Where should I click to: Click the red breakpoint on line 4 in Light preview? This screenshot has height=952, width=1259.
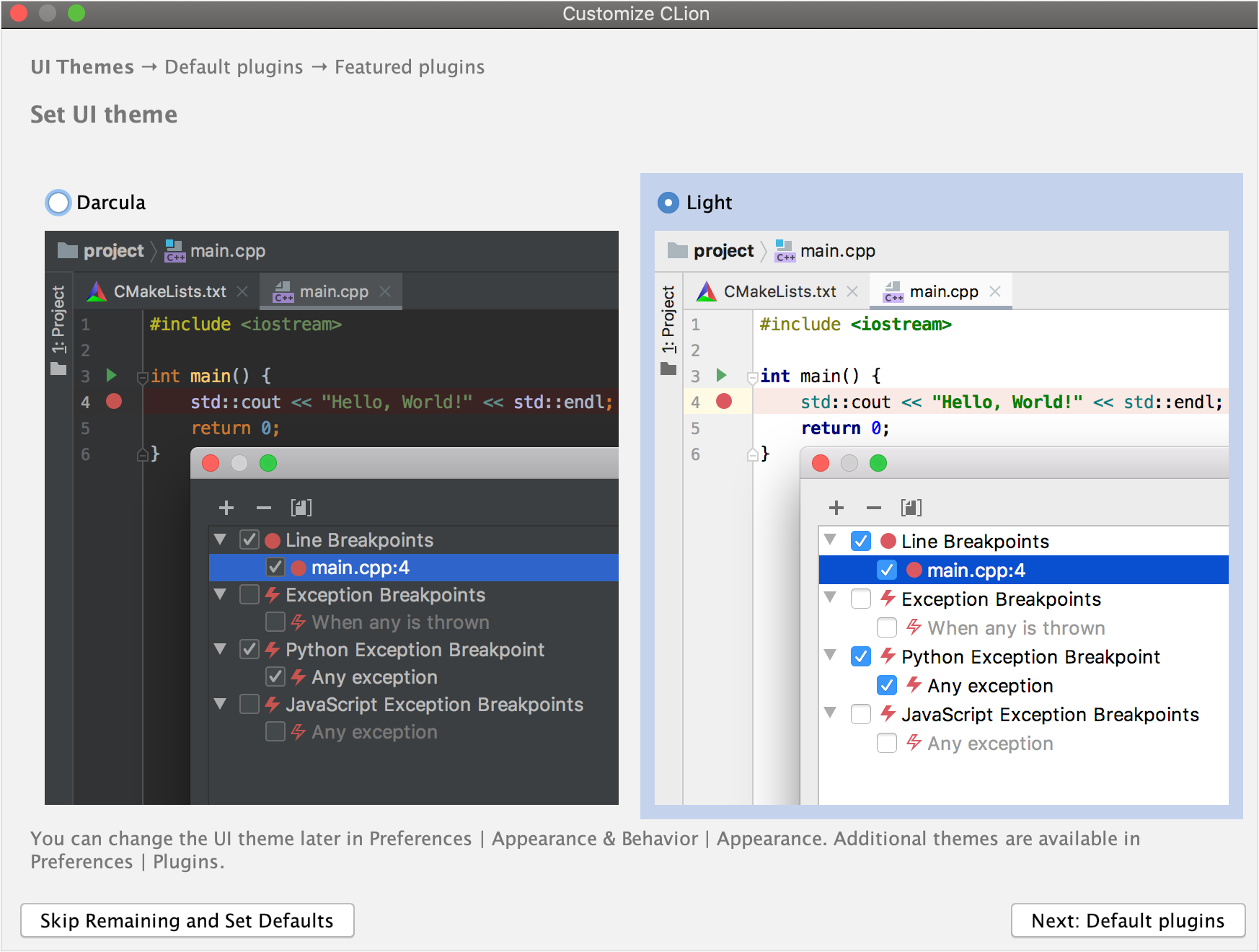(724, 401)
